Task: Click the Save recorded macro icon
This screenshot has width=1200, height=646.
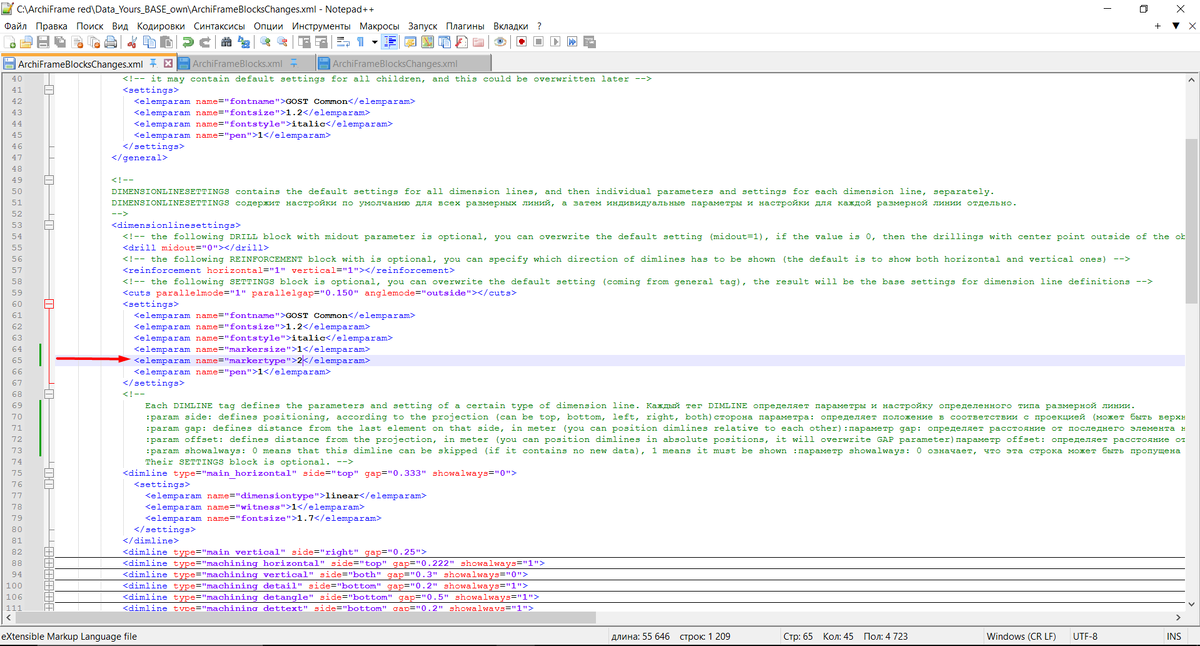Action: click(589, 42)
